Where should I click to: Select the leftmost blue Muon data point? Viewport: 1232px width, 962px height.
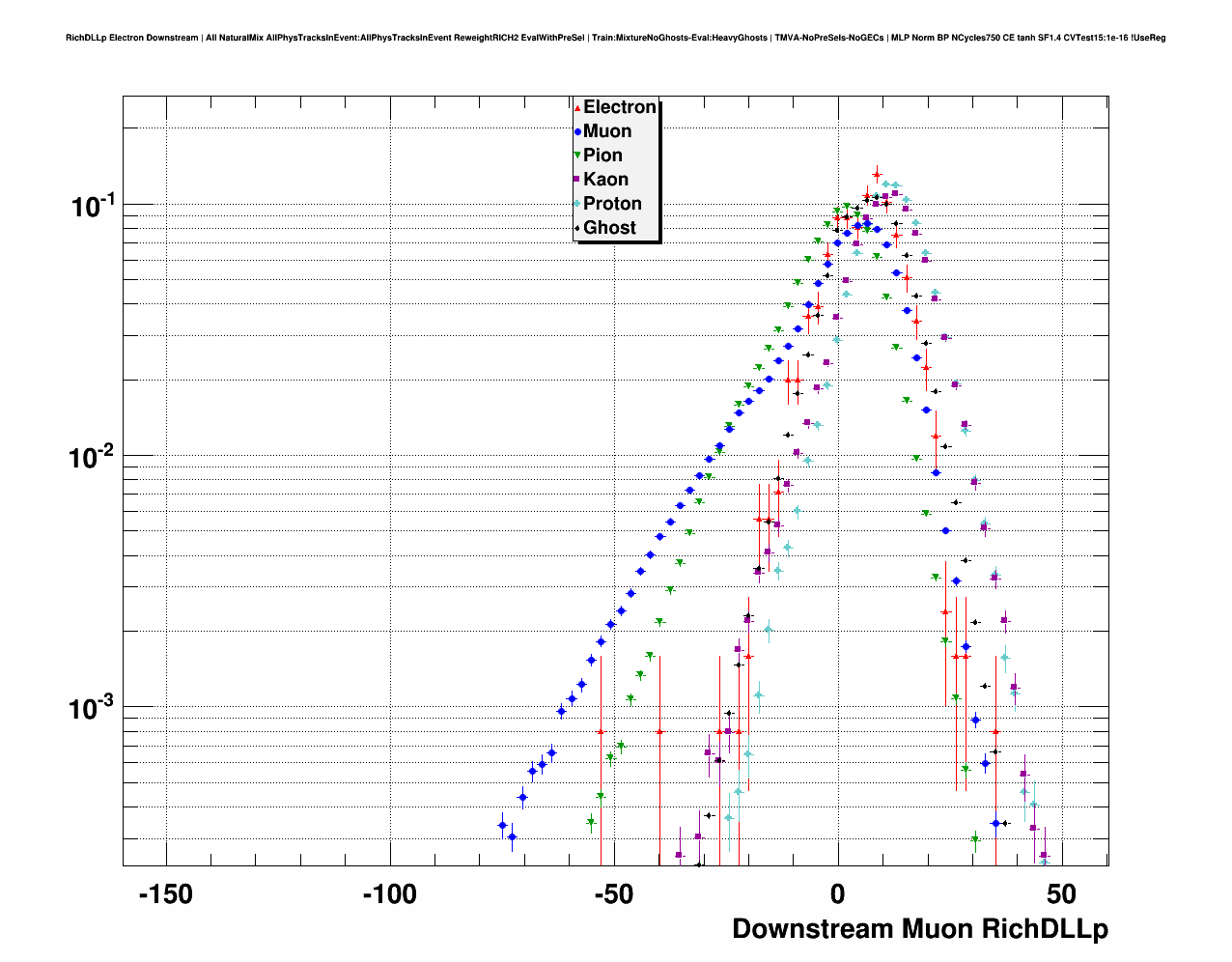tap(502, 825)
